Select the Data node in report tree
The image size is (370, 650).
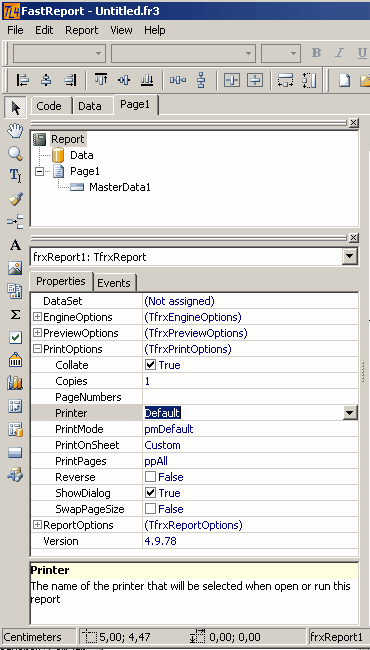point(82,155)
